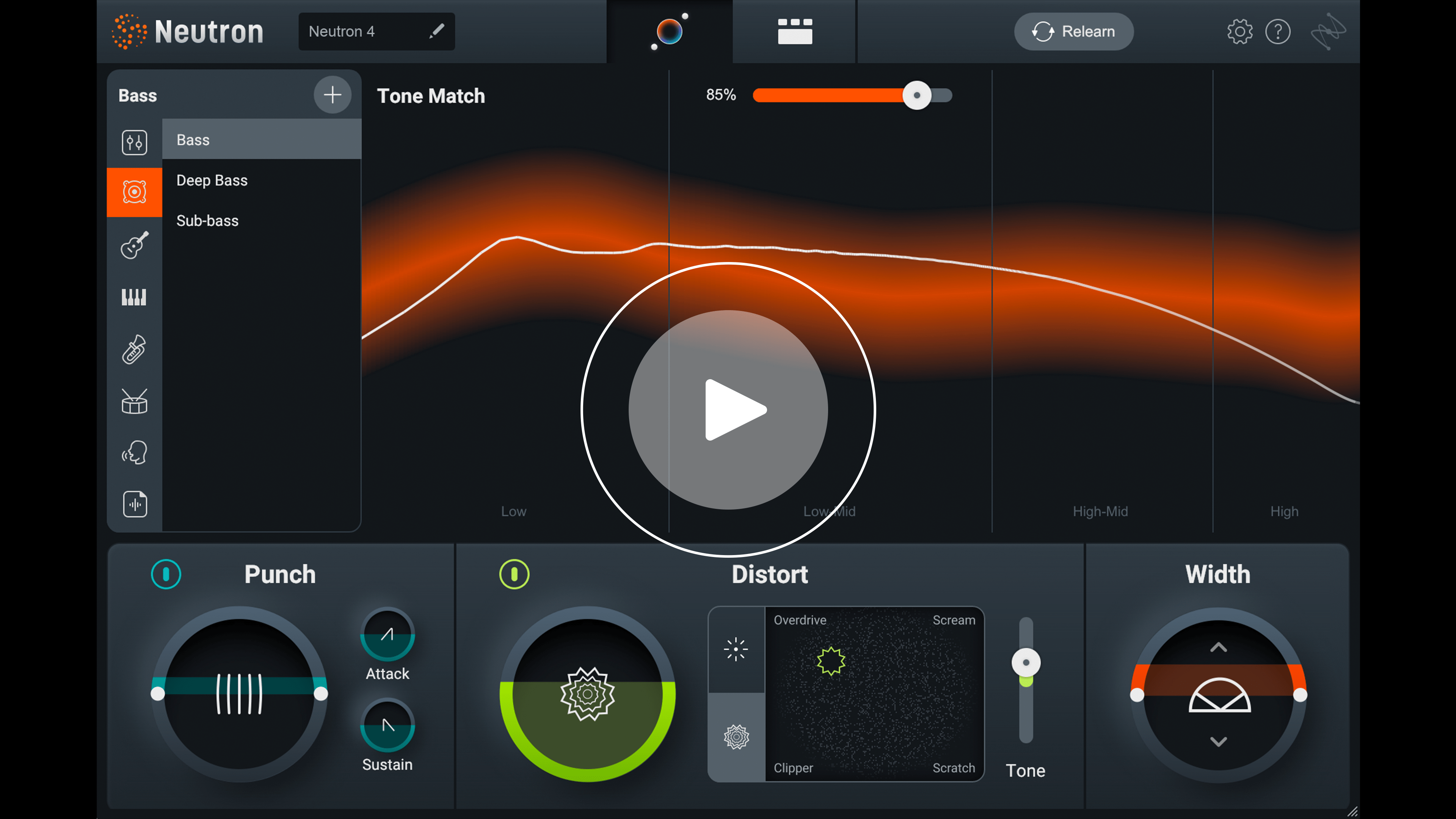The width and height of the screenshot is (1456, 819).
Task: Click the Neutron 4 preset name field
Action: [377, 31]
